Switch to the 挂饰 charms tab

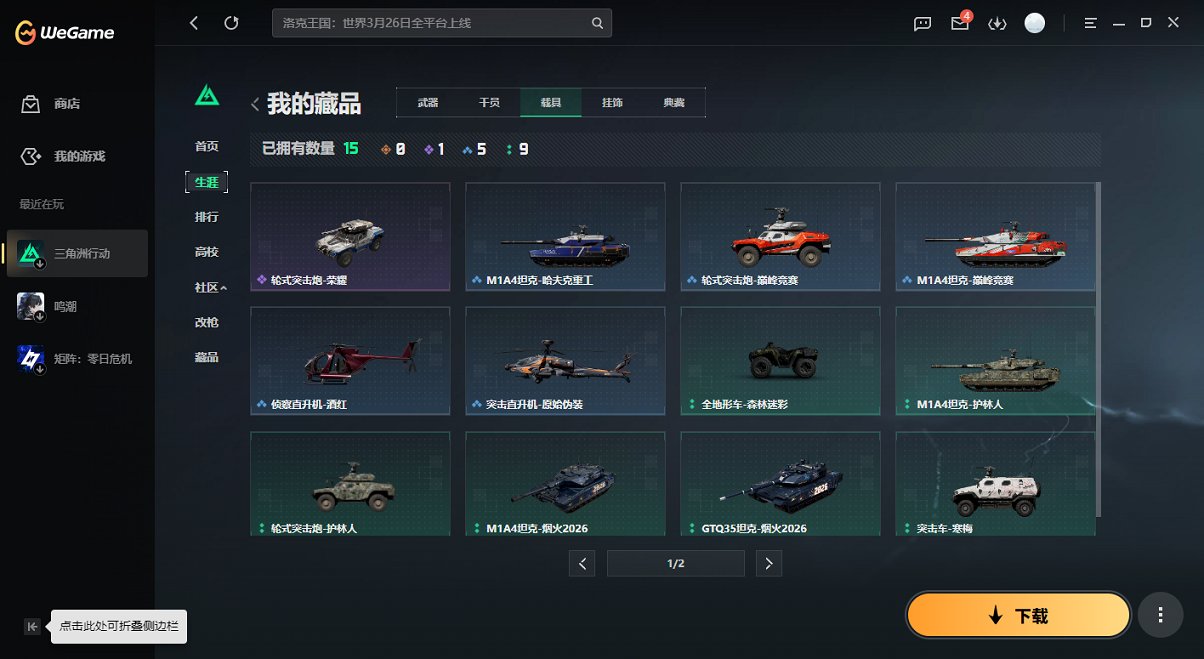pyautogui.click(x=611, y=101)
